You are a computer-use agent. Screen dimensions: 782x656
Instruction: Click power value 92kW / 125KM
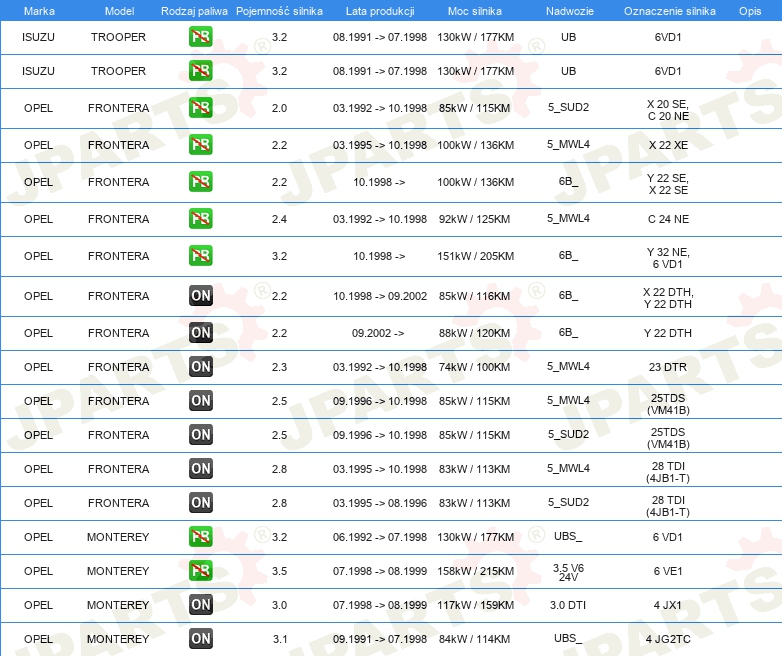click(474, 219)
